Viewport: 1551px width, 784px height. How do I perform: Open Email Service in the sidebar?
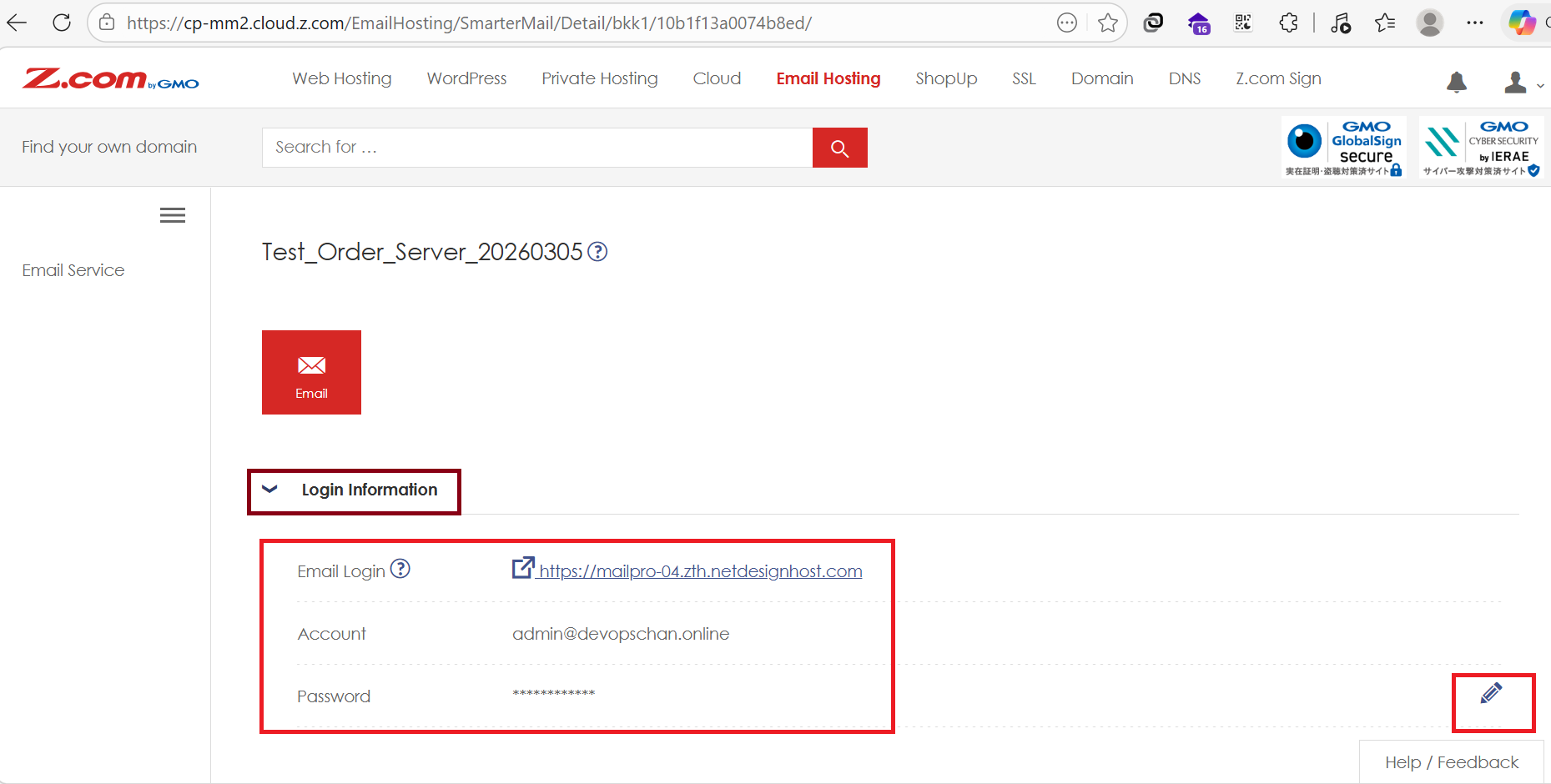coord(73,270)
